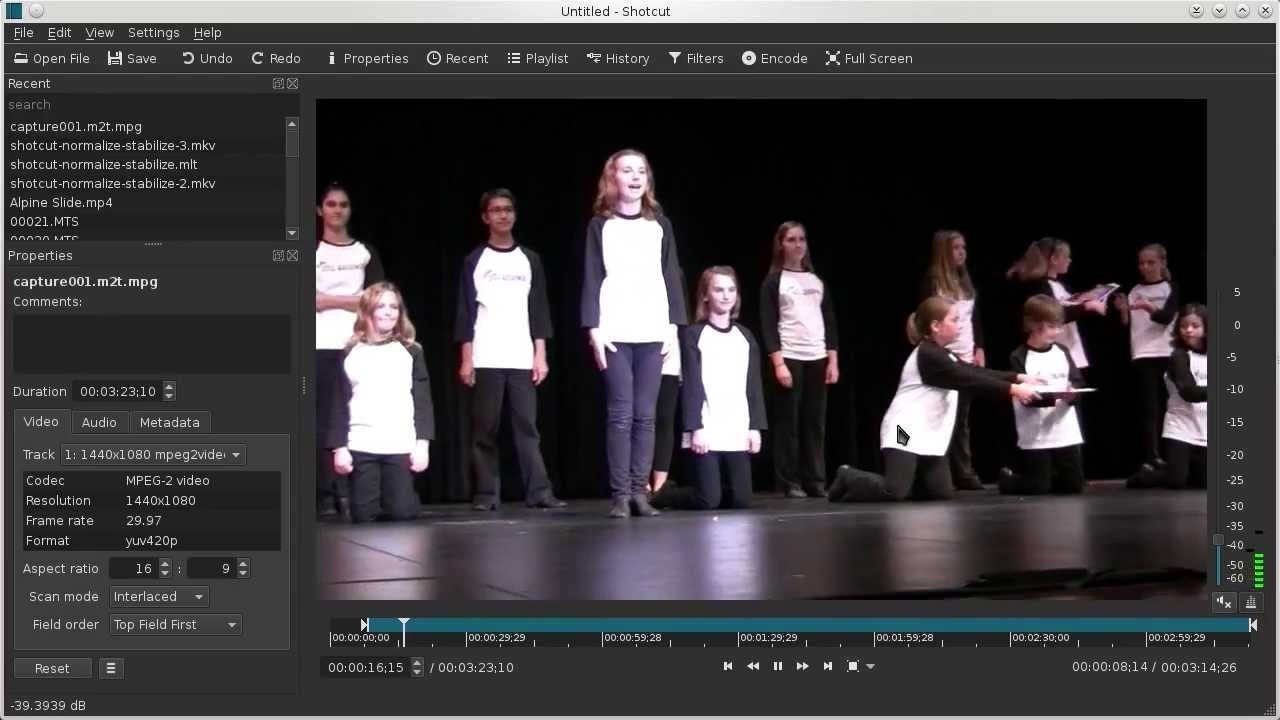Click the Open File toolbar button
The width and height of the screenshot is (1280, 720).
click(x=52, y=58)
